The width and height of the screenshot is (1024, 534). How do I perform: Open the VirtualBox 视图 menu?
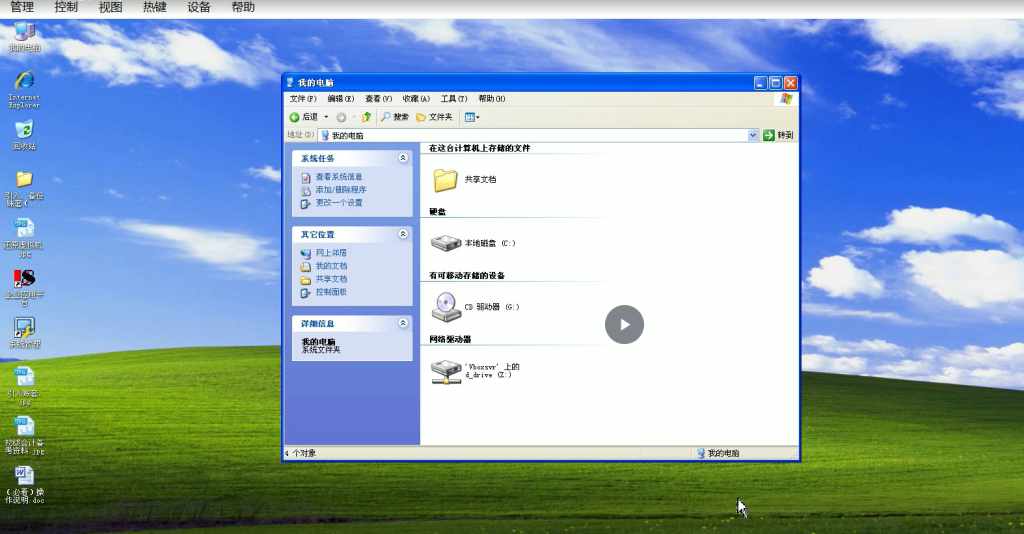click(x=110, y=7)
